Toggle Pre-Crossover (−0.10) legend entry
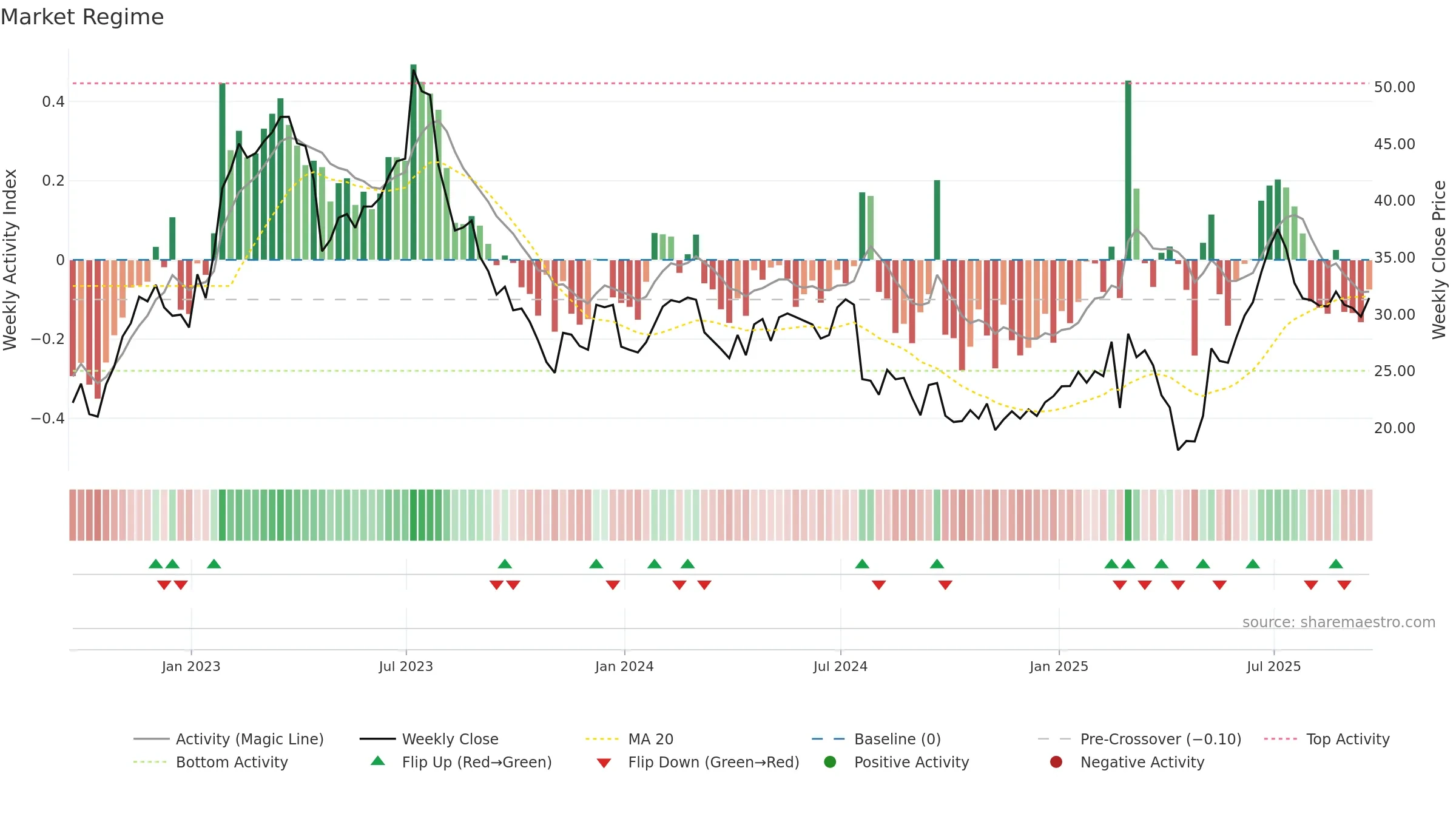The width and height of the screenshot is (1456, 819). (1139, 739)
